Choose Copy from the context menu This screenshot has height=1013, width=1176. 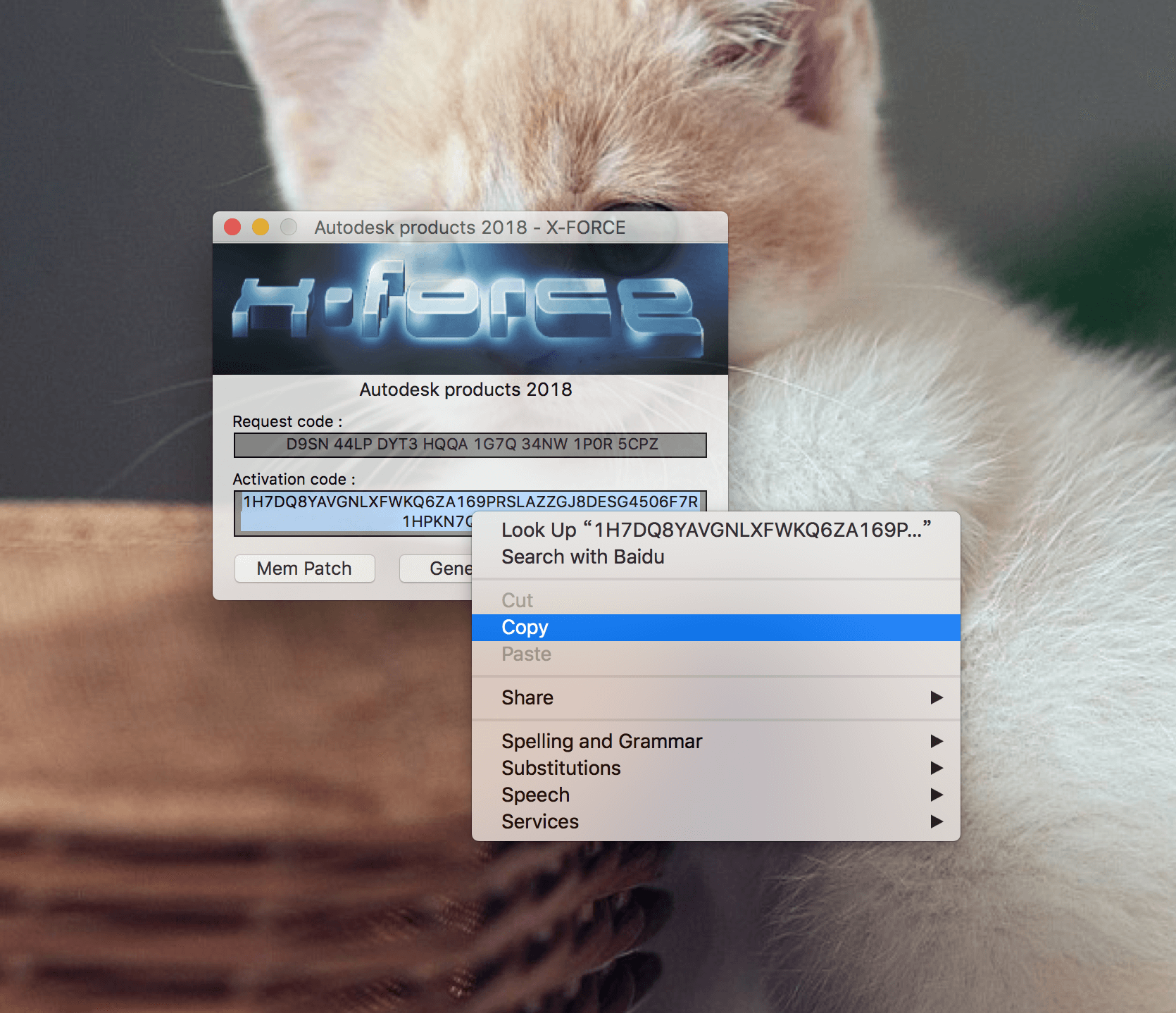point(715,627)
